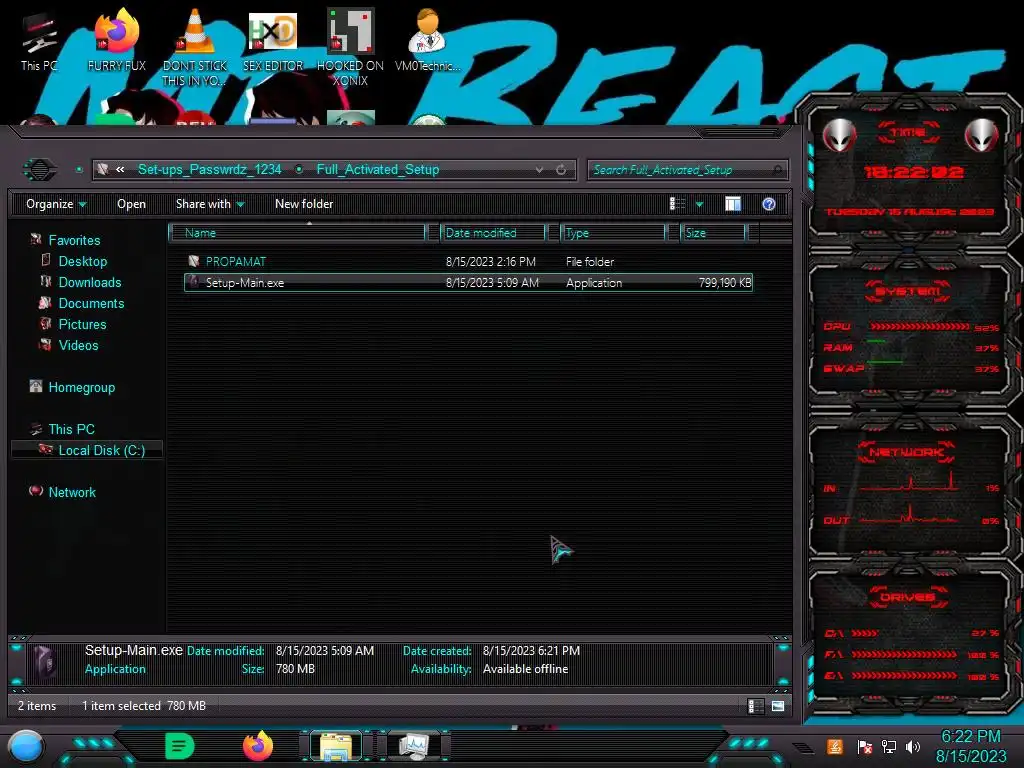Select Homegroup in navigation pane
This screenshot has height=768, width=1024.
[x=81, y=387]
